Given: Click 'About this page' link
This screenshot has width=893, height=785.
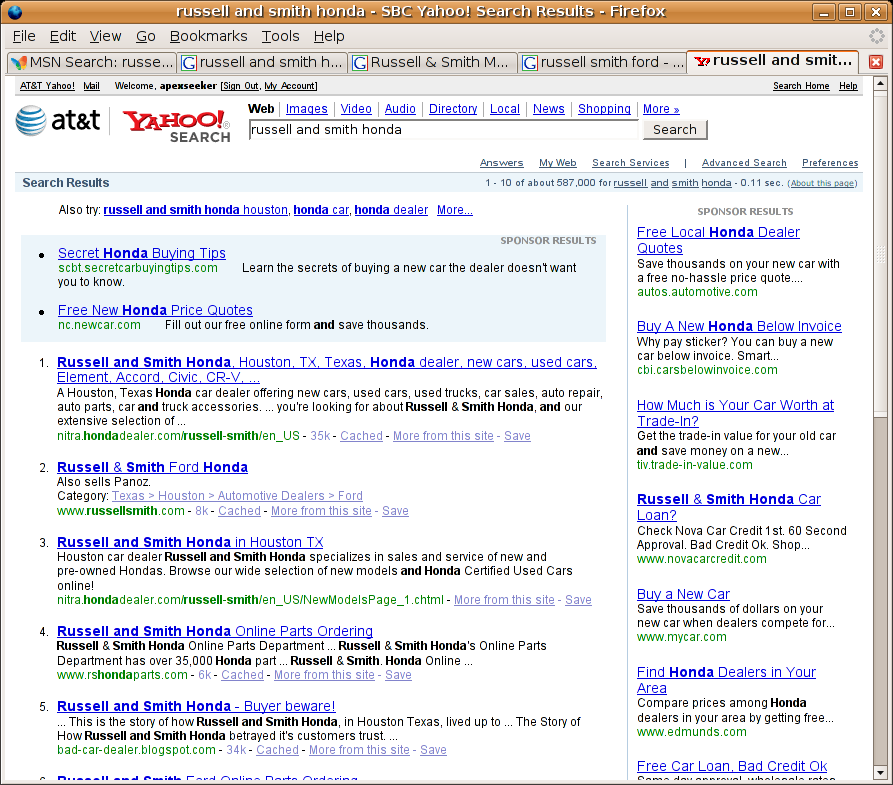Looking at the screenshot, I should point(822,183).
